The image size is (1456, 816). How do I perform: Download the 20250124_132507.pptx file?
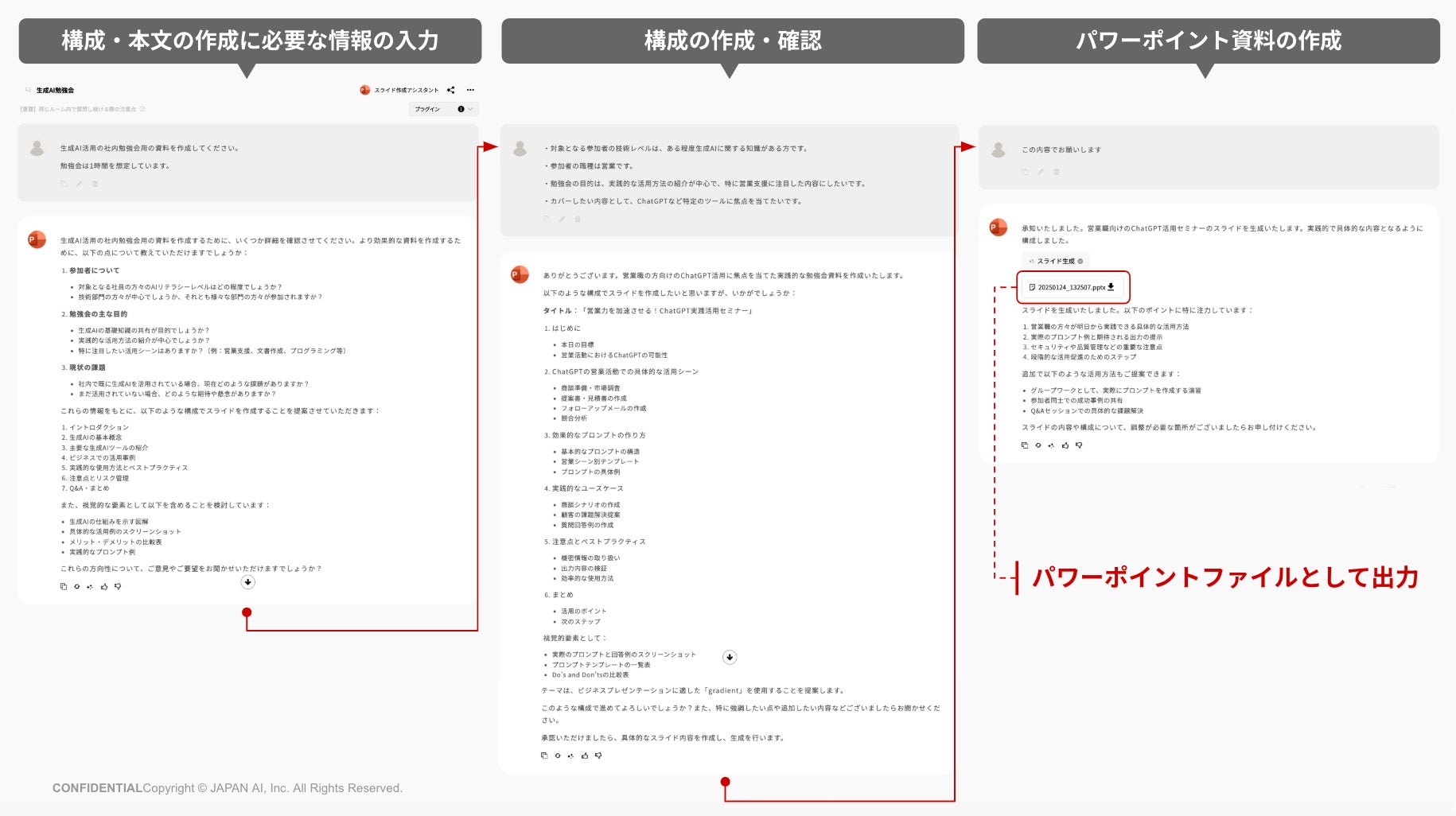(1111, 287)
